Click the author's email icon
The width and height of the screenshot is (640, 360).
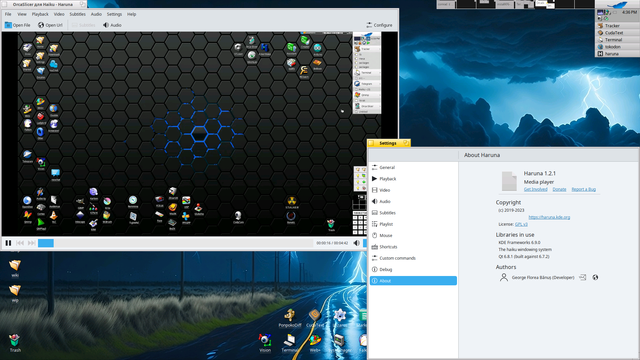tap(582, 277)
